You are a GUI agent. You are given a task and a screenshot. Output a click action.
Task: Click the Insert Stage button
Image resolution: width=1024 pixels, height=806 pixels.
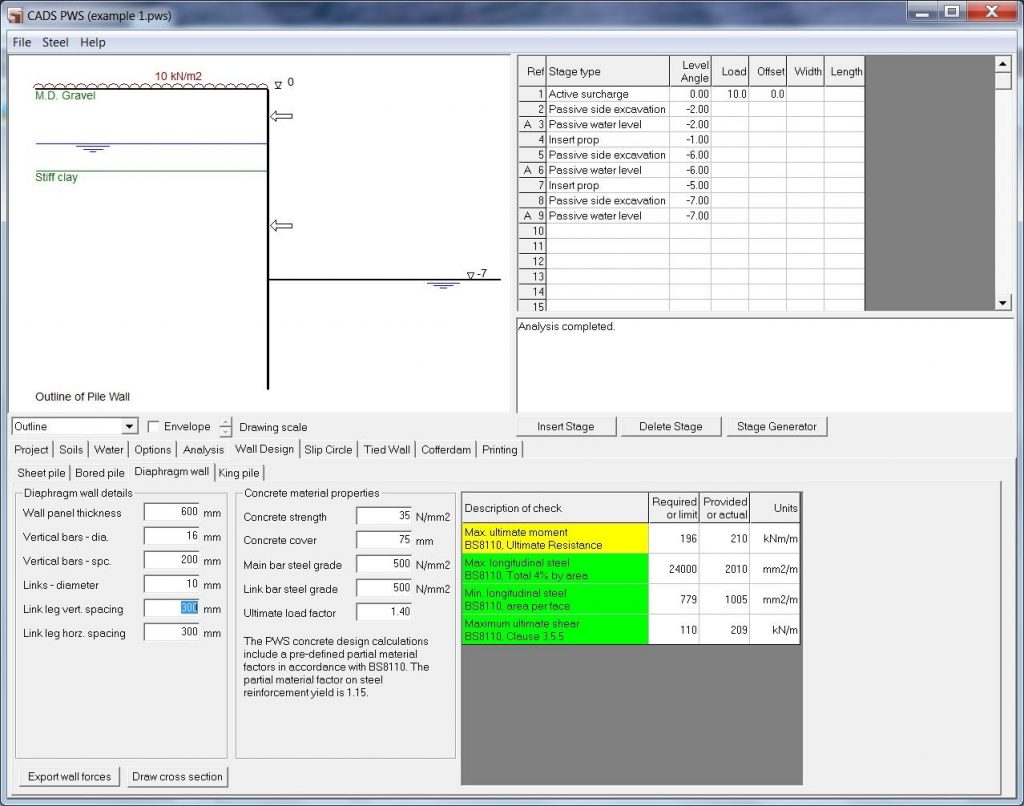(x=566, y=426)
